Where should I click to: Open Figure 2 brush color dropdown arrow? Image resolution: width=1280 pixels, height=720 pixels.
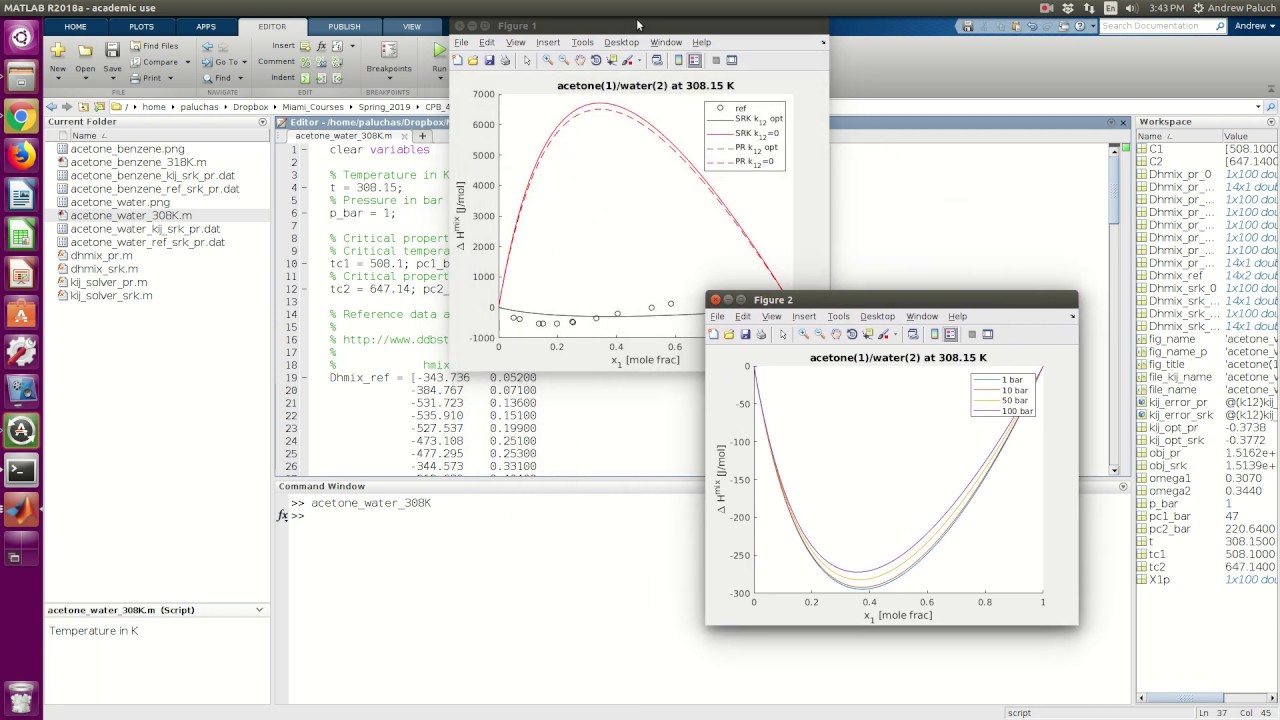pos(896,334)
